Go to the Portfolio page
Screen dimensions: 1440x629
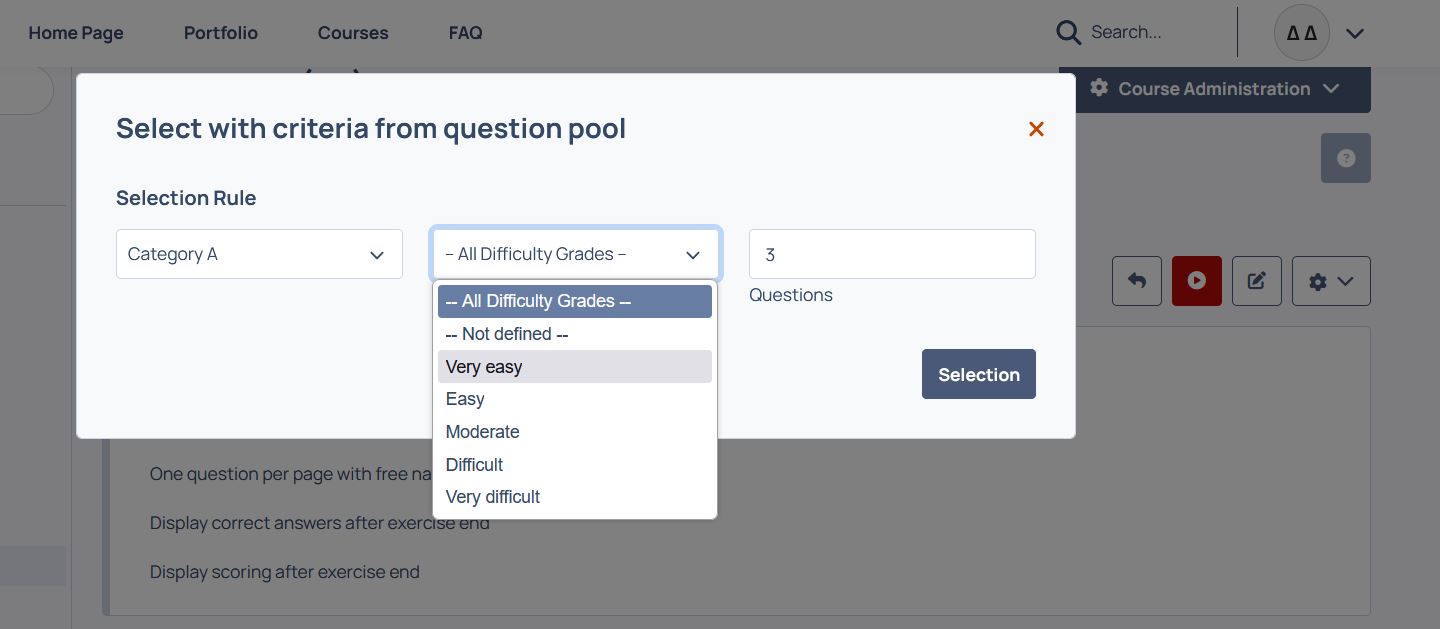tap(221, 33)
